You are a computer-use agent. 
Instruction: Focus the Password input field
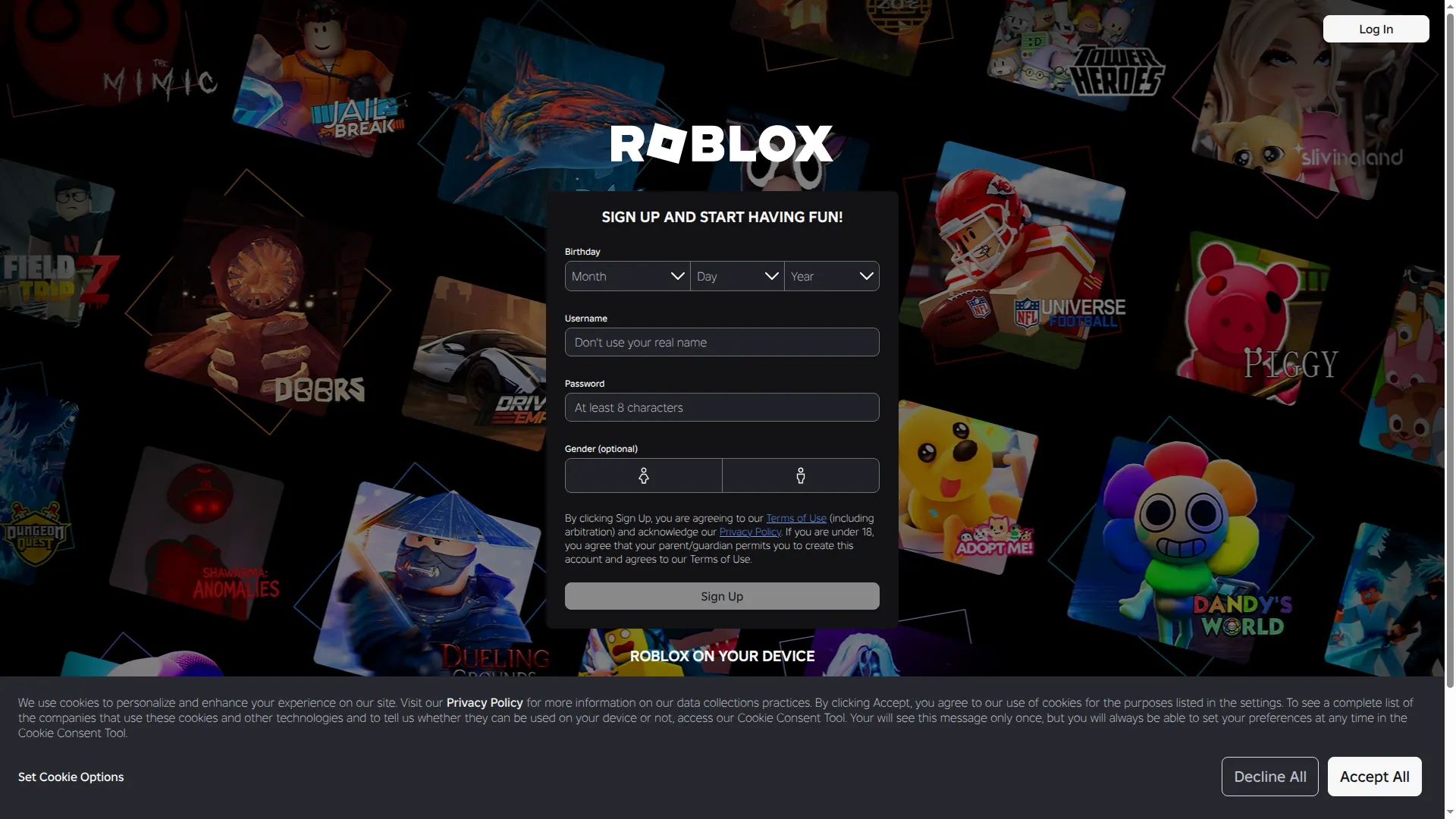tap(722, 407)
